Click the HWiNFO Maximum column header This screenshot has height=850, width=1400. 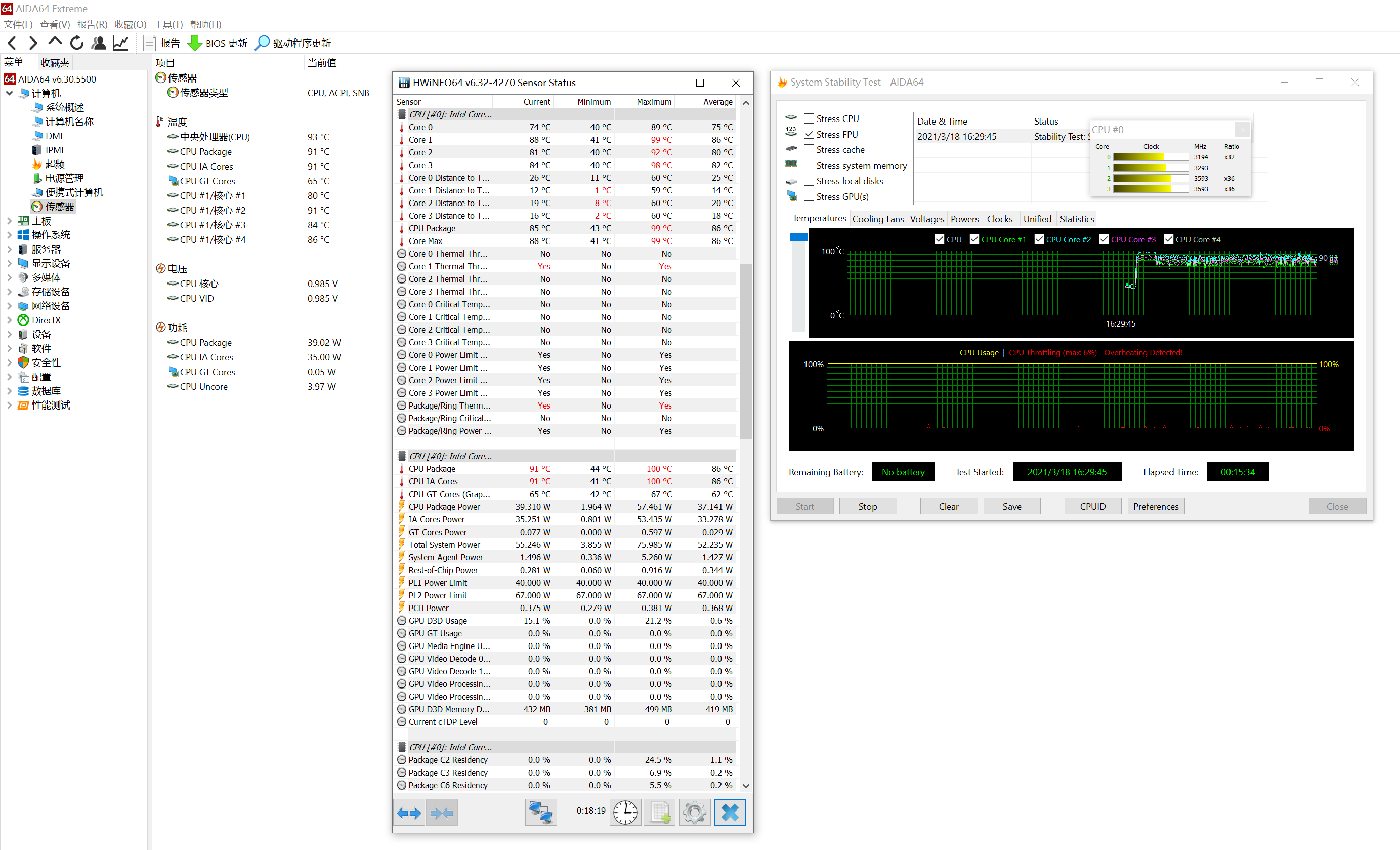click(645, 102)
